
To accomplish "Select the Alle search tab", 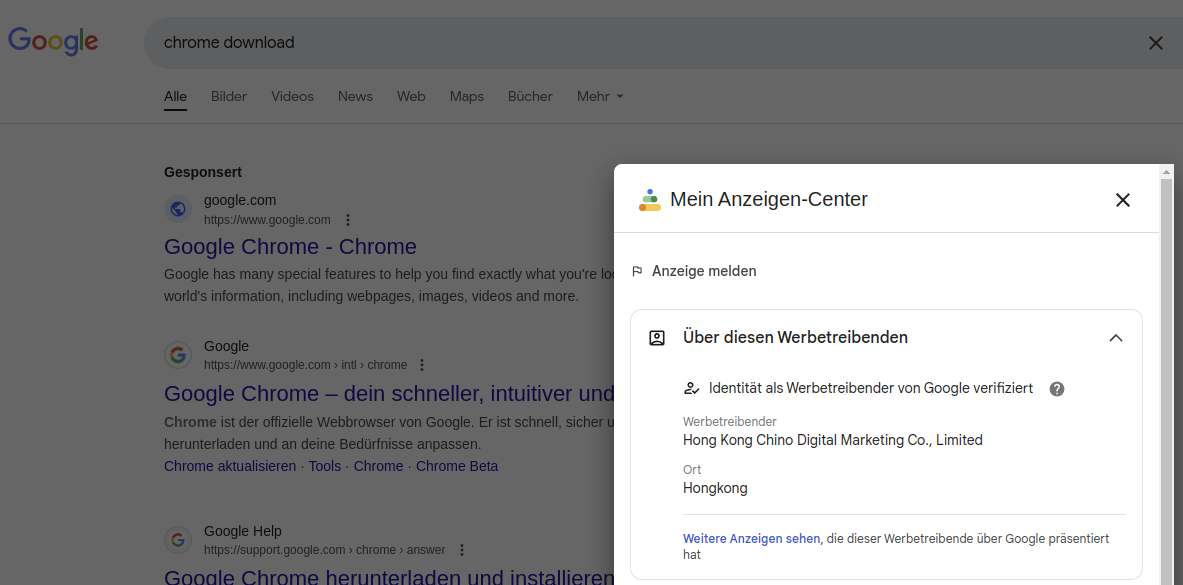I will coord(175,97).
